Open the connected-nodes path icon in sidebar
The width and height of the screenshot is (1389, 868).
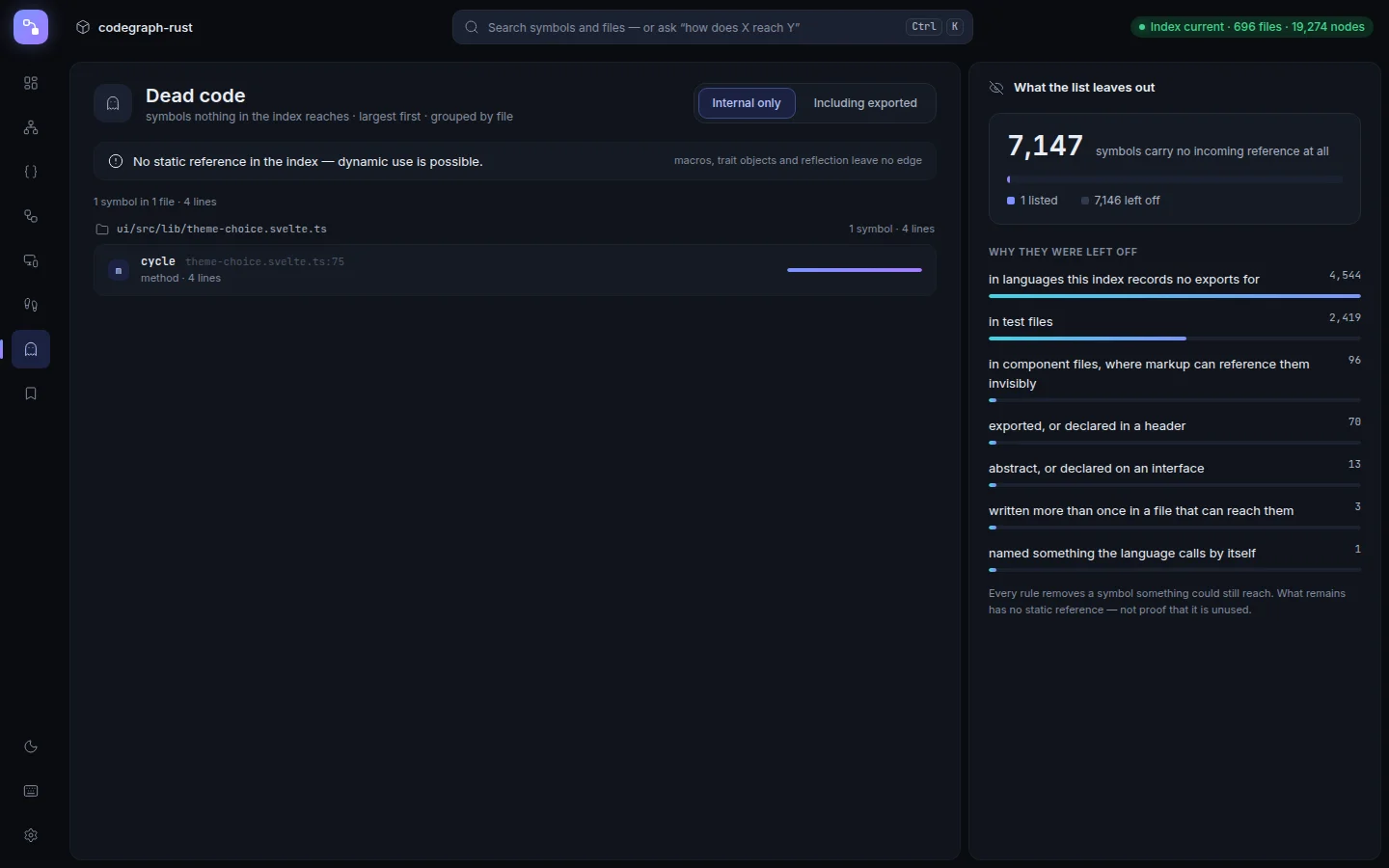(x=31, y=216)
